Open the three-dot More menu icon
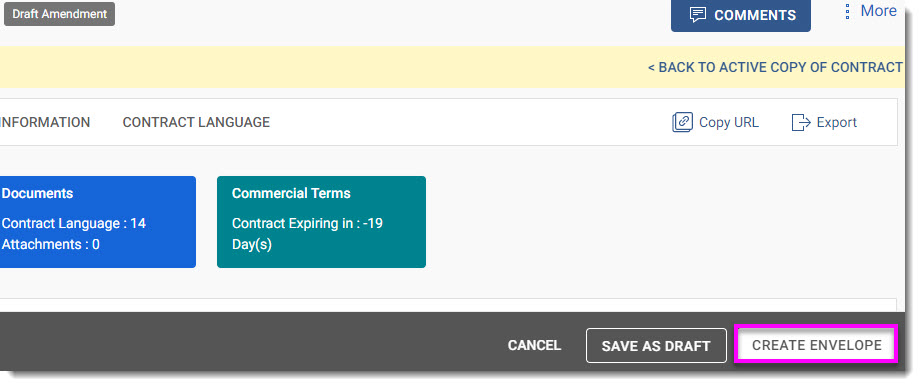The image size is (920, 386). [x=847, y=11]
